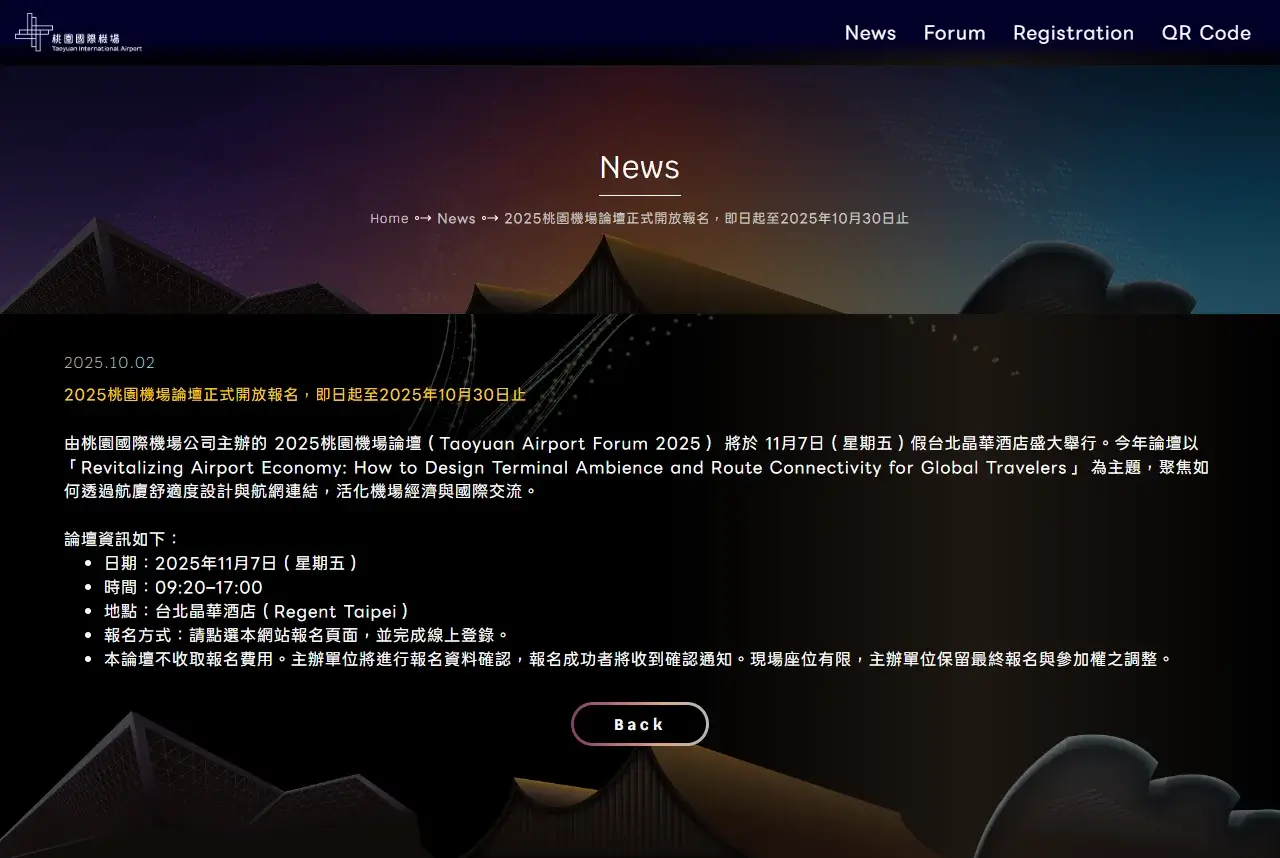
Task: Click the breadcrumb arrow after News
Action: [x=490, y=218]
